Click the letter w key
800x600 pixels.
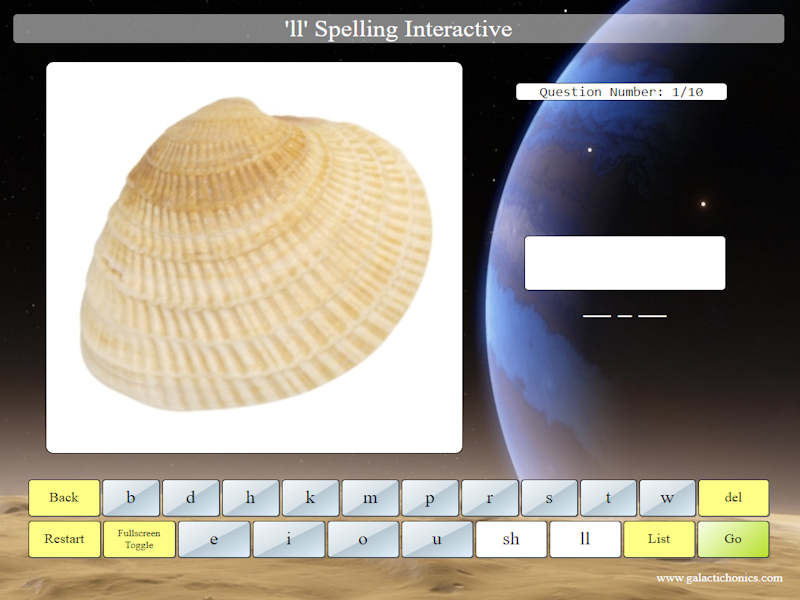pos(667,497)
